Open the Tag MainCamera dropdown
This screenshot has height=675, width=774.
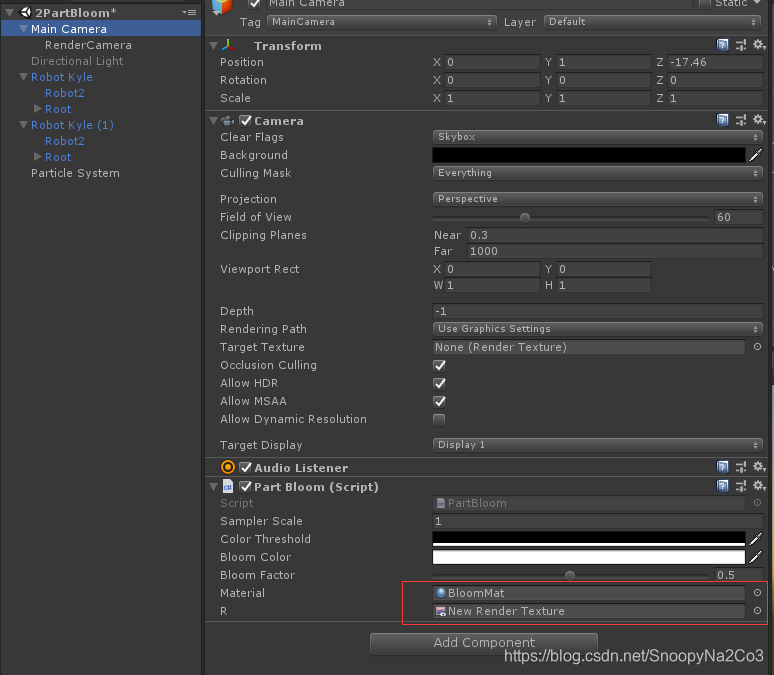382,22
